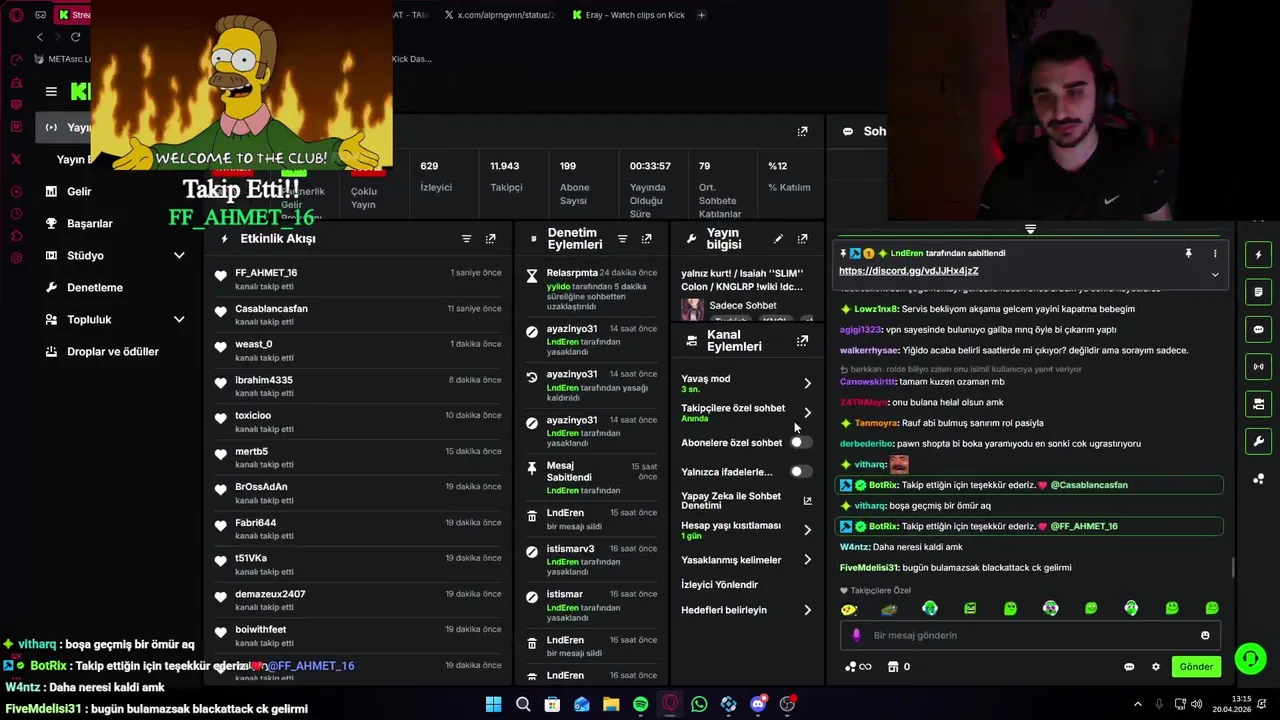
Task: Click İzleyici Yönlendir option
Action: point(719,585)
